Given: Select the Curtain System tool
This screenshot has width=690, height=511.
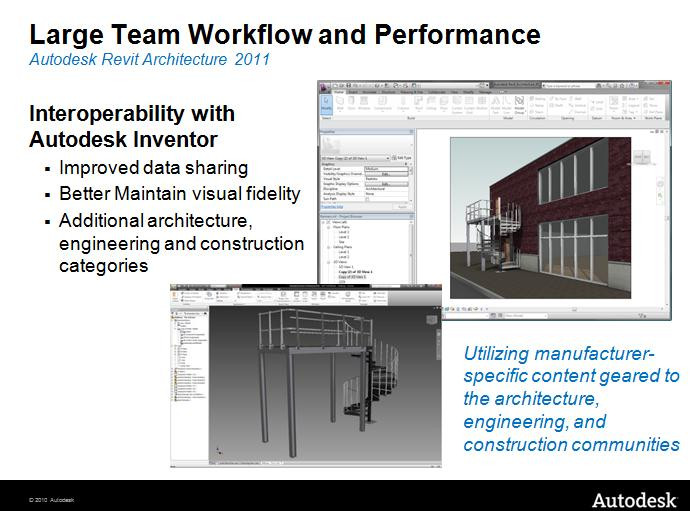Looking at the screenshot, I should click(x=457, y=105).
